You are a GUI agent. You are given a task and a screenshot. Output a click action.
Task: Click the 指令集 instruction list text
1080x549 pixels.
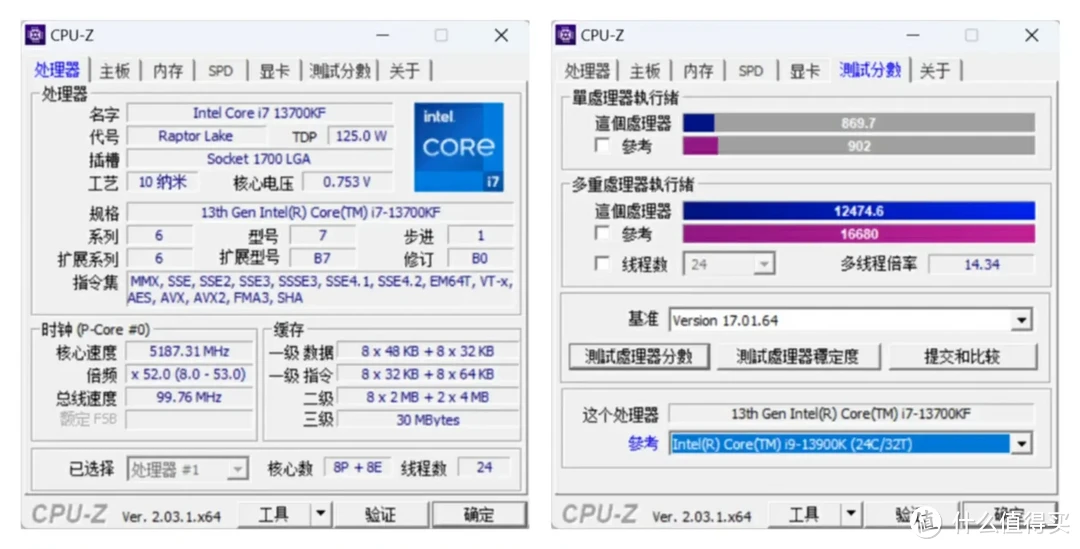point(320,289)
